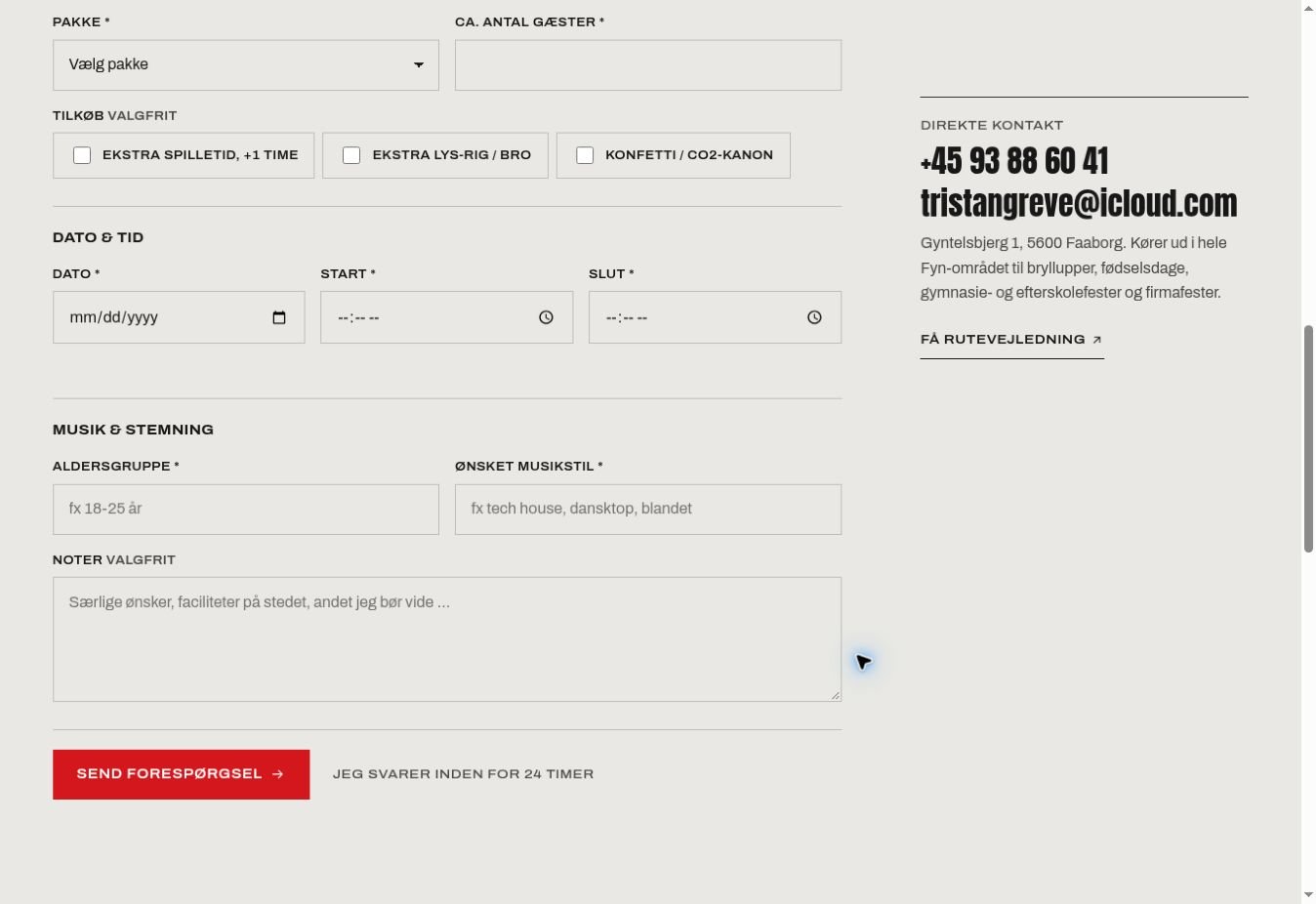This screenshot has width=1316, height=904.
Task: Focus the Noter textarea
Action: 447,639
